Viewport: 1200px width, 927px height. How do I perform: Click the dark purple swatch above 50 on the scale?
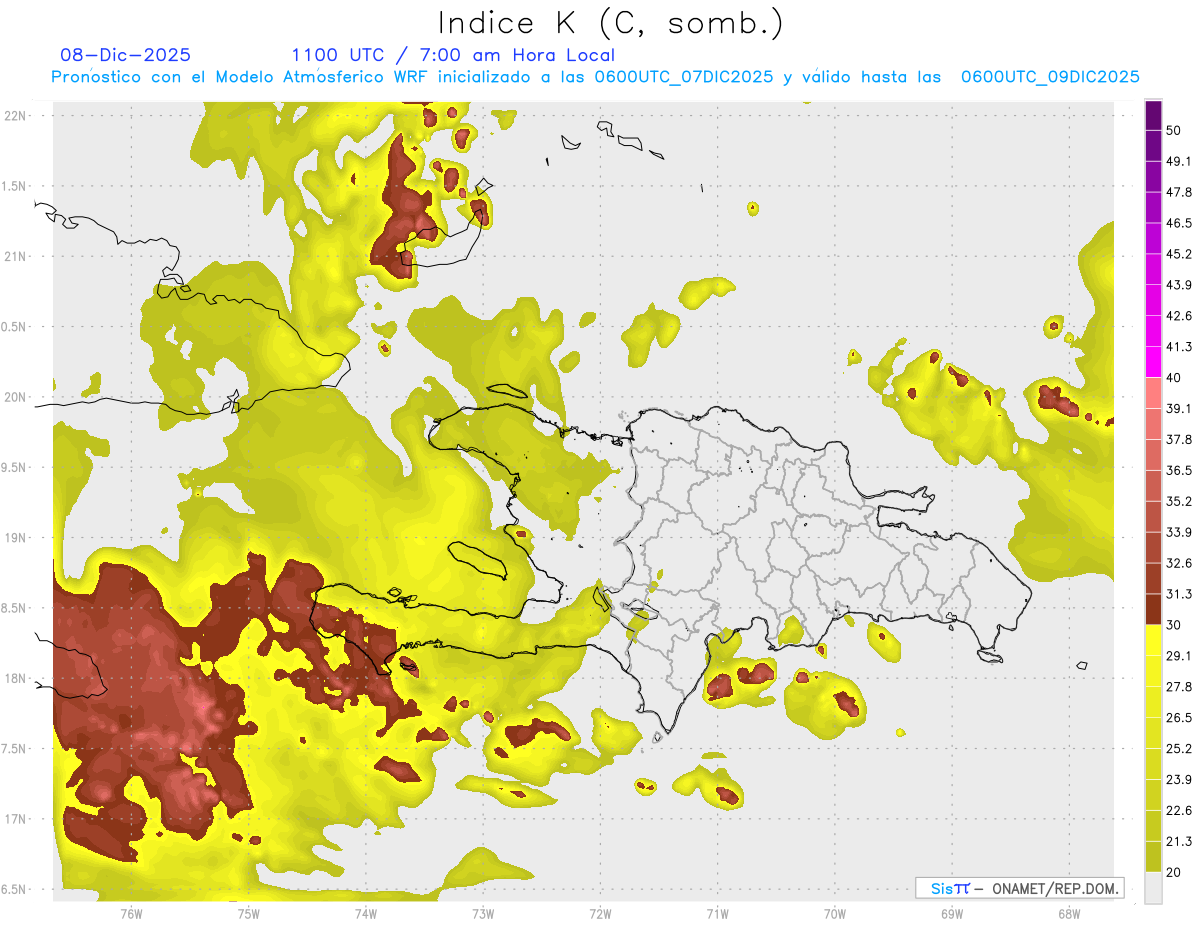(1153, 115)
